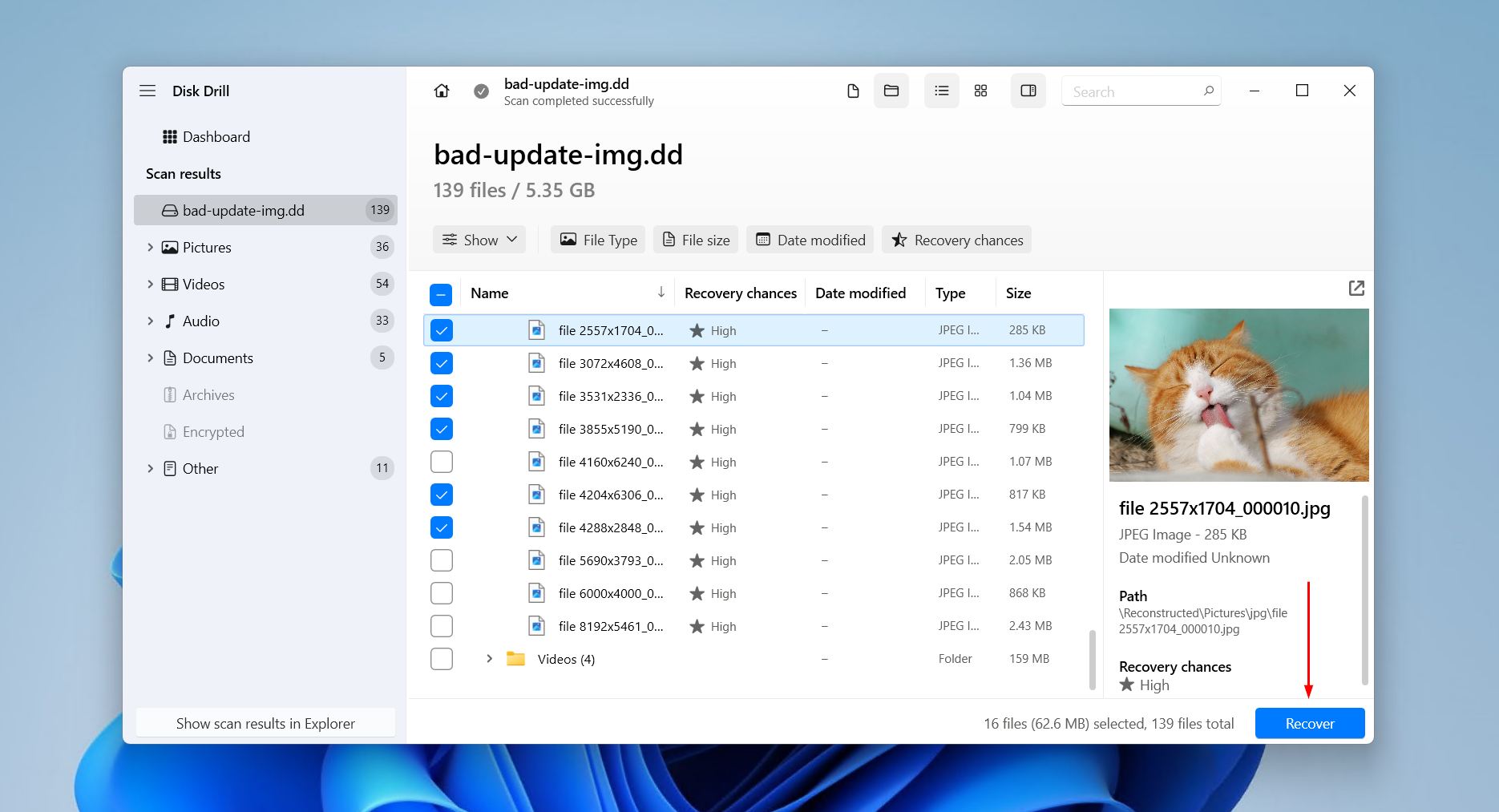Open the Show filter dropdown
The height and width of the screenshot is (812, 1499).
coord(479,240)
